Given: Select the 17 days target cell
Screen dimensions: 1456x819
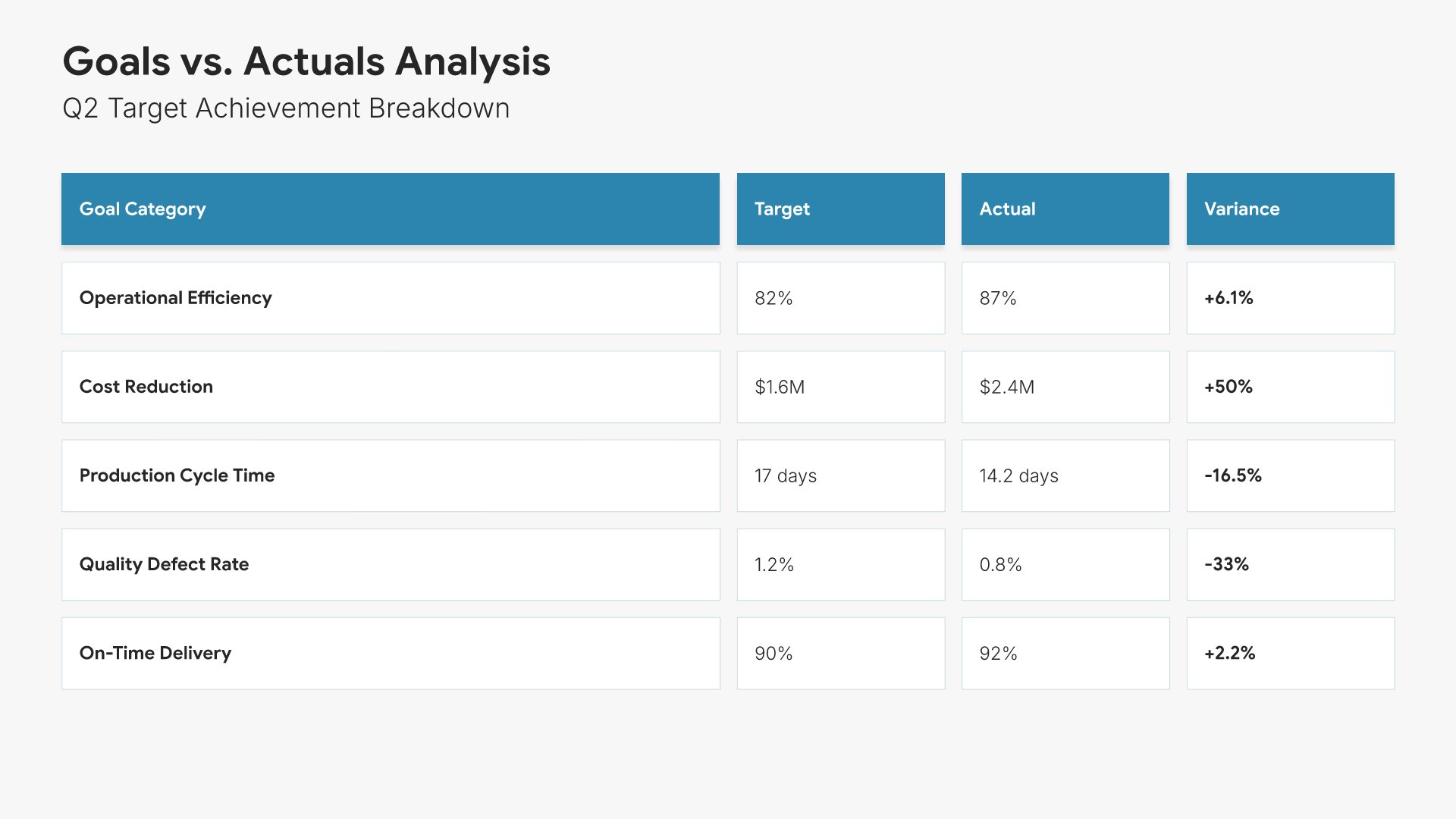Looking at the screenshot, I should coord(786,475).
